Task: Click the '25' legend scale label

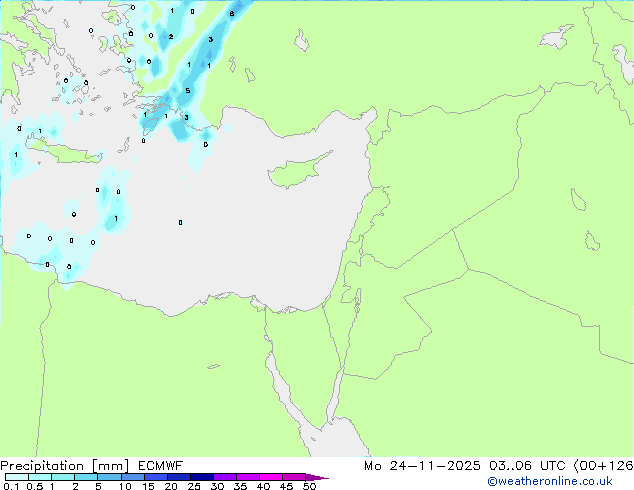Action: tap(194, 486)
